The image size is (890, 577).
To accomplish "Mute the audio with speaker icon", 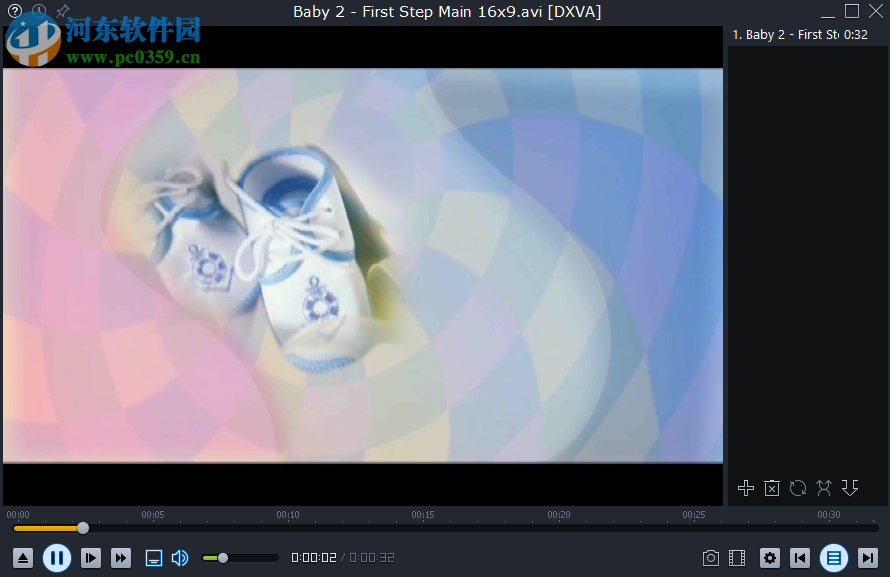I will 180,558.
